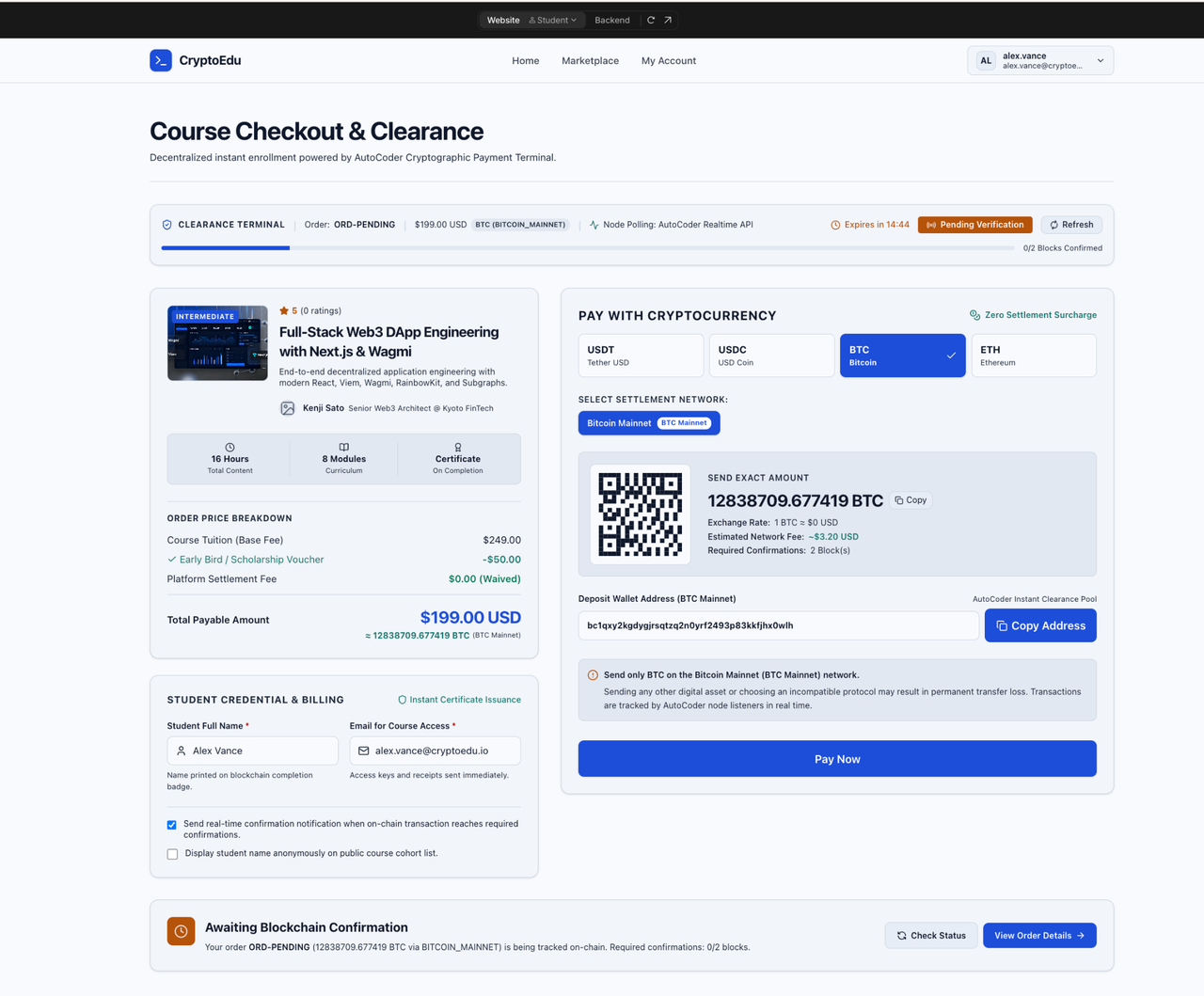Click the Pending Verification badge
Image resolution: width=1204 pixels, height=996 pixels.
(x=975, y=225)
